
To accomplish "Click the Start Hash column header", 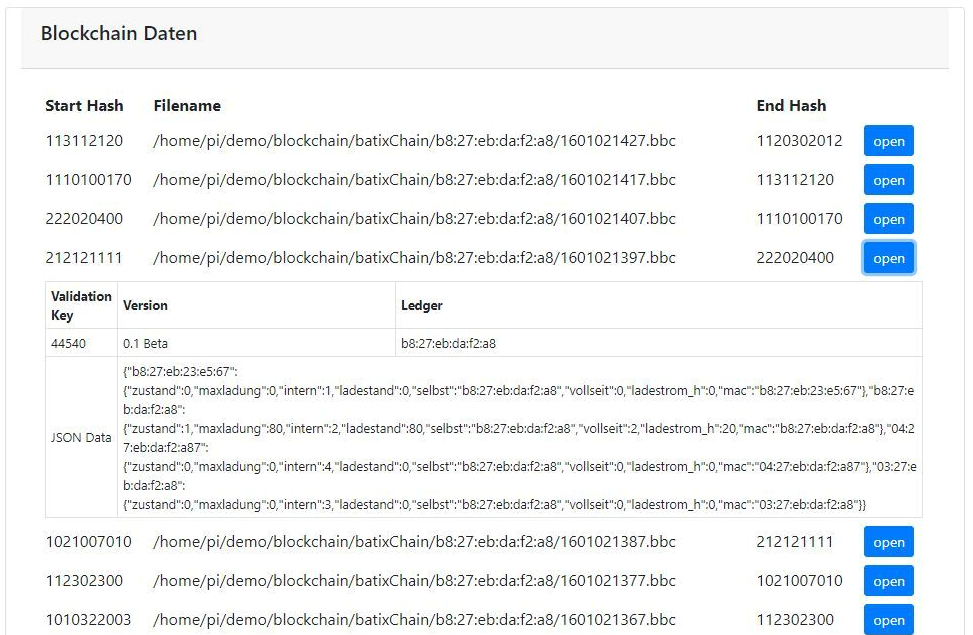I will coord(84,105).
